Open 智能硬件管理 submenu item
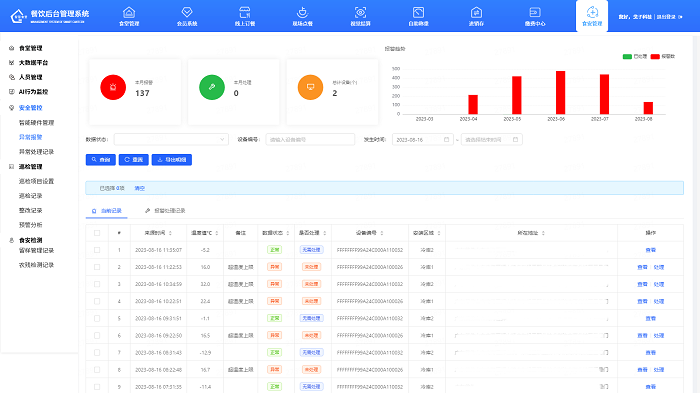The height and width of the screenshot is (393, 700). (36, 122)
